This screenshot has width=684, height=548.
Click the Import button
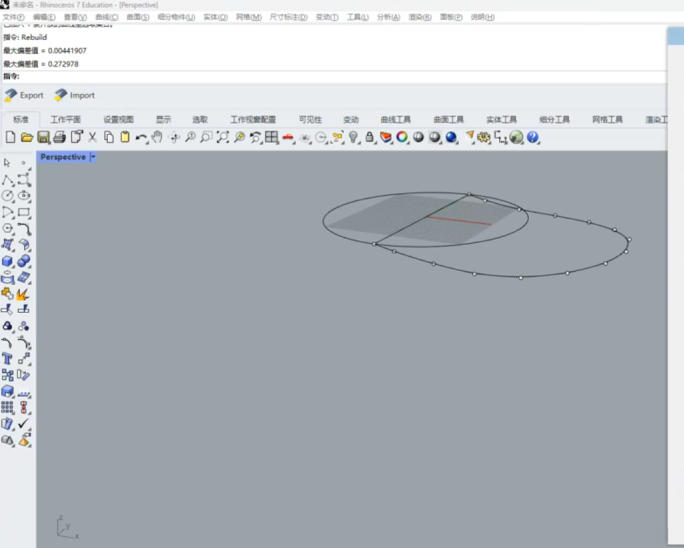point(74,95)
